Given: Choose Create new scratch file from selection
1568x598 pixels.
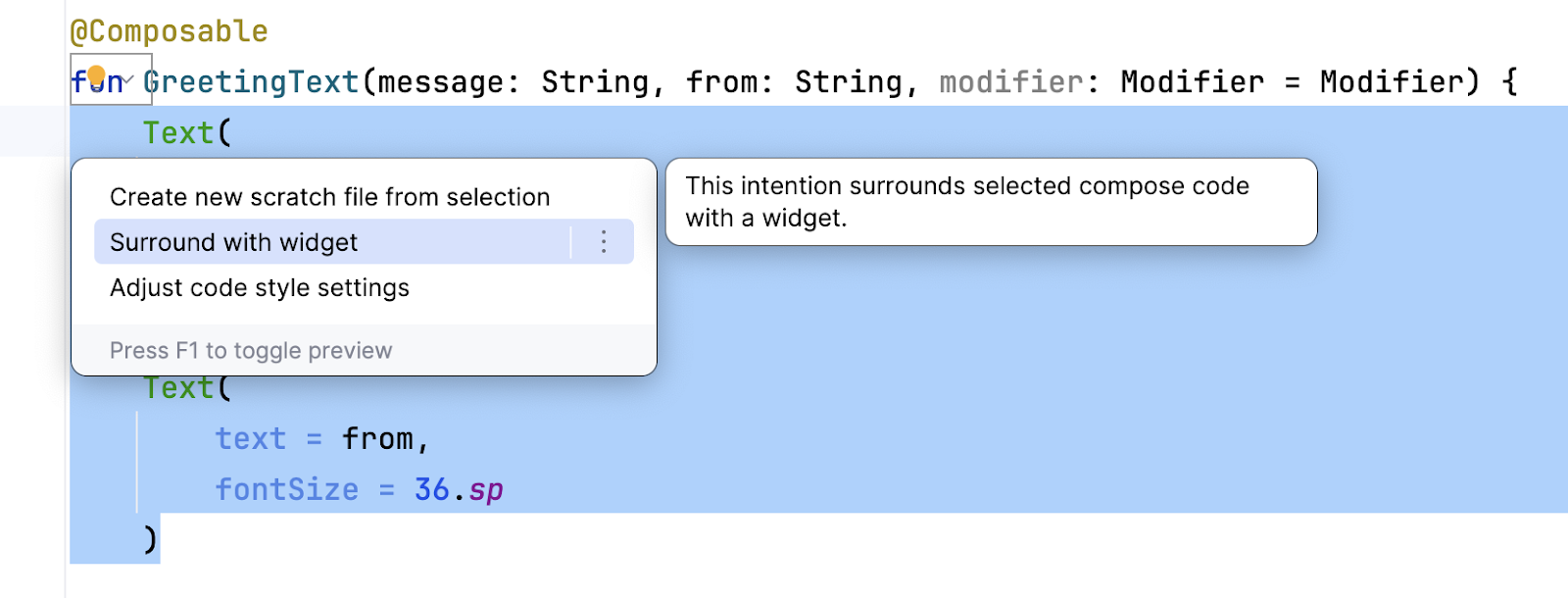Looking at the screenshot, I should (329, 197).
